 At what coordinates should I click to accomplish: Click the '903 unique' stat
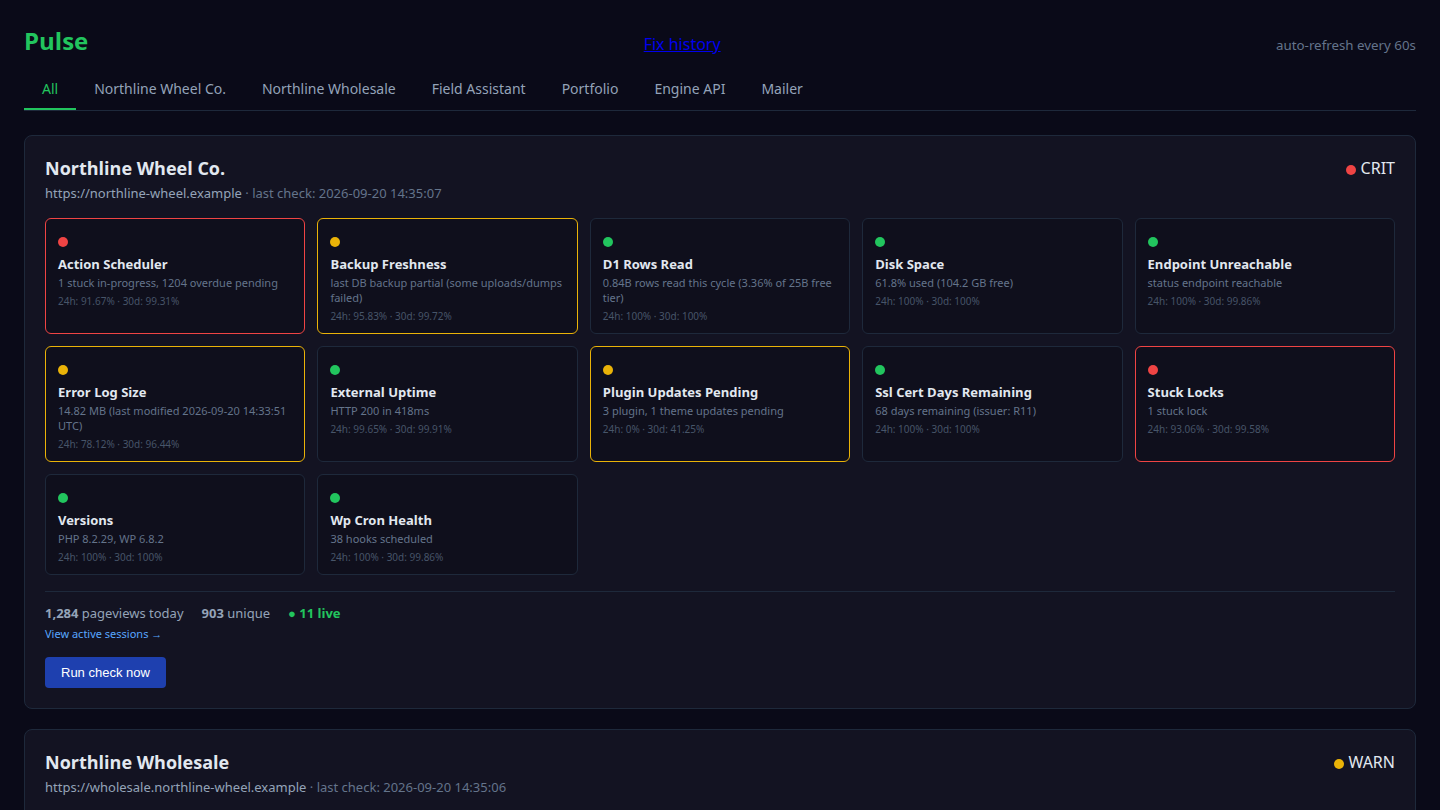point(235,613)
